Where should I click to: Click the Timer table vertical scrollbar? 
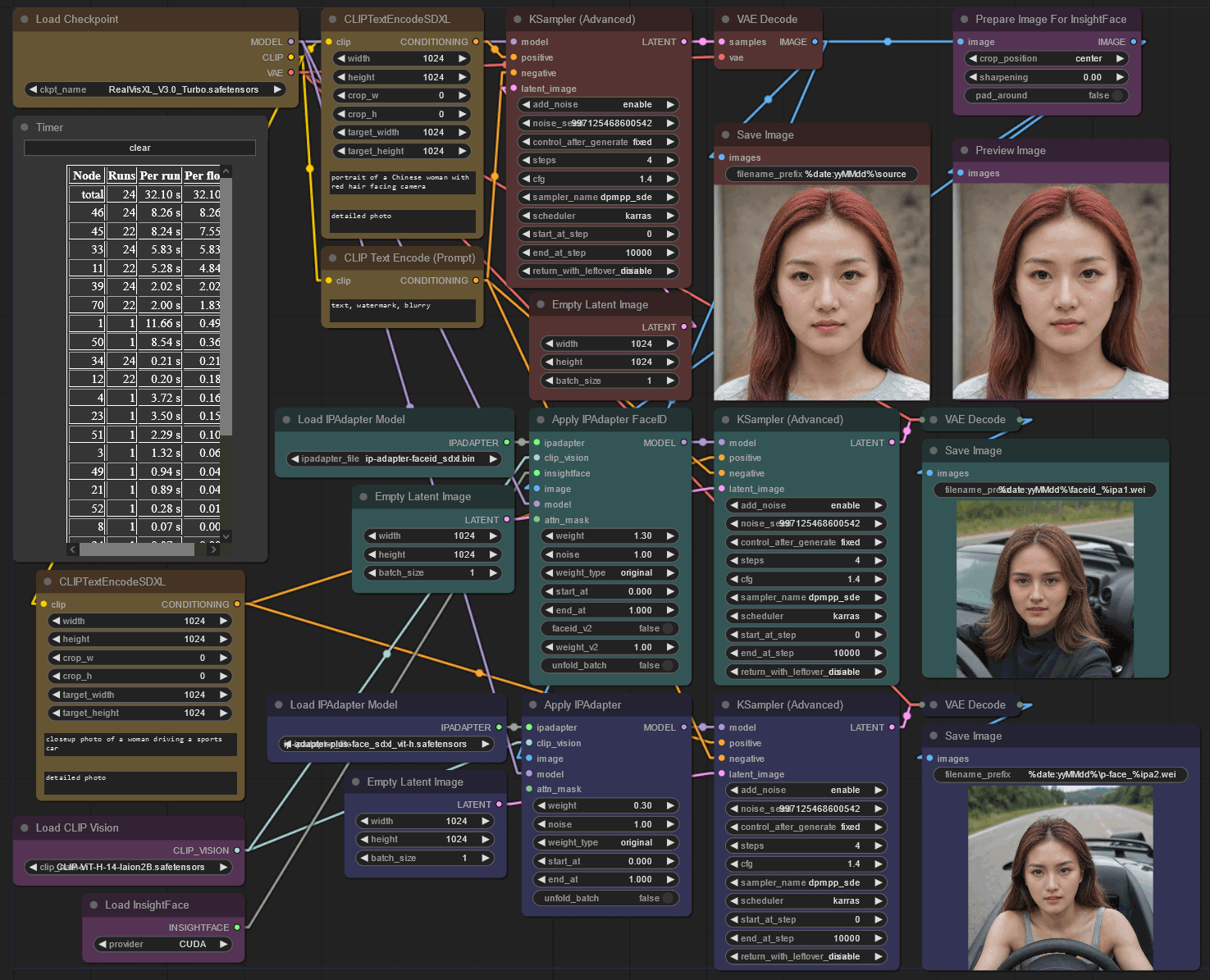[x=226, y=308]
